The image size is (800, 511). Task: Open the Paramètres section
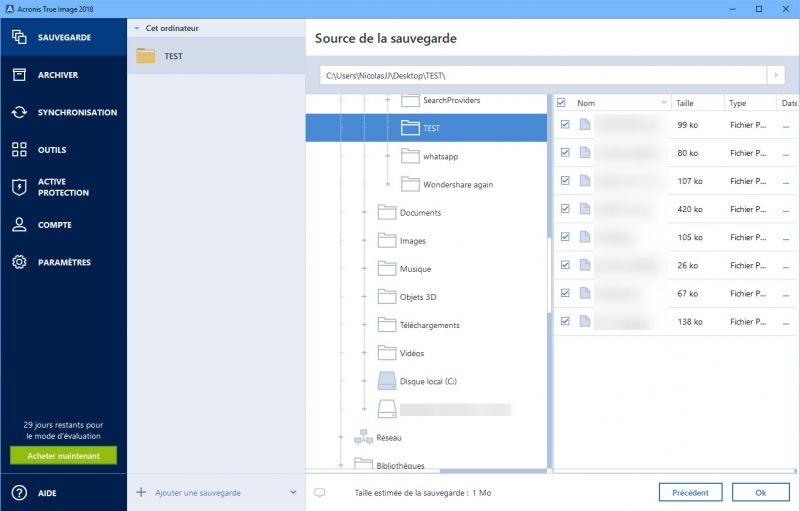(63, 262)
